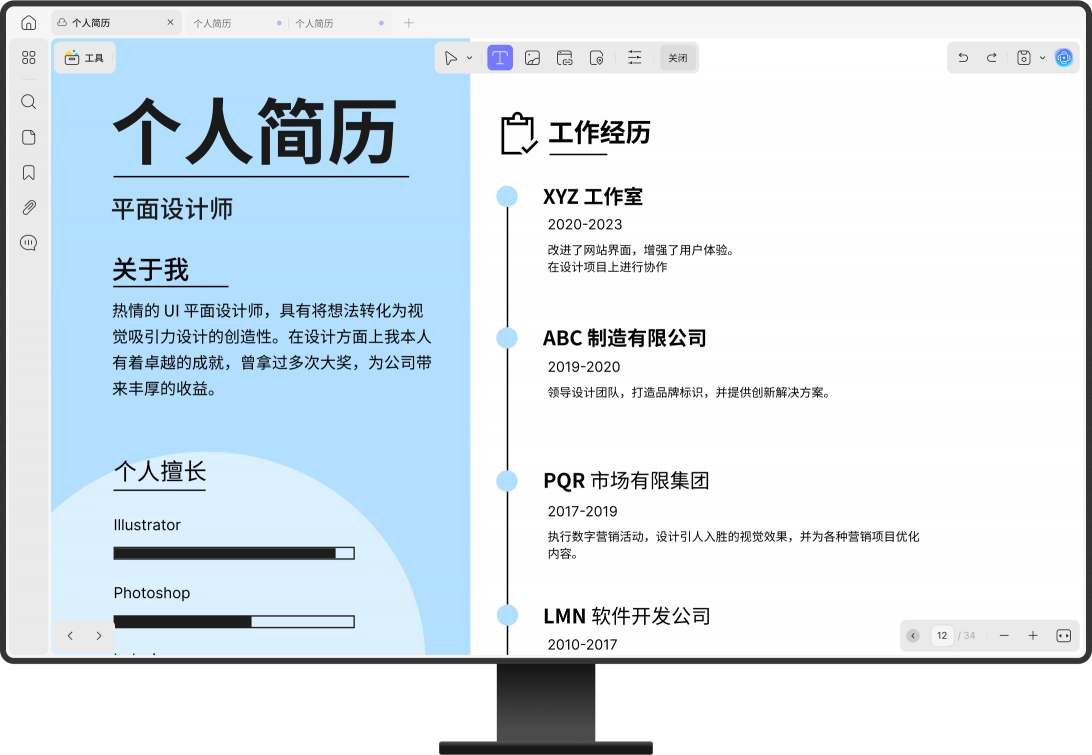Open the bookmarks panel in sidebar
Viewport: 1092px width, 755px height.
pos(29,173)
